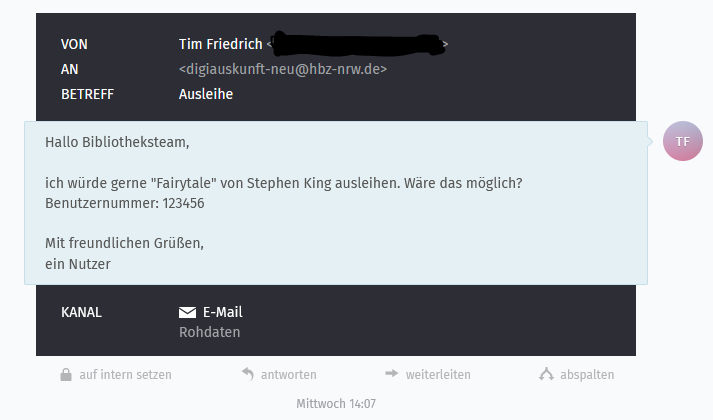Click the E-Mail envelope icon
This screenshot has height=420, width=713.
[x=187, y=312]
